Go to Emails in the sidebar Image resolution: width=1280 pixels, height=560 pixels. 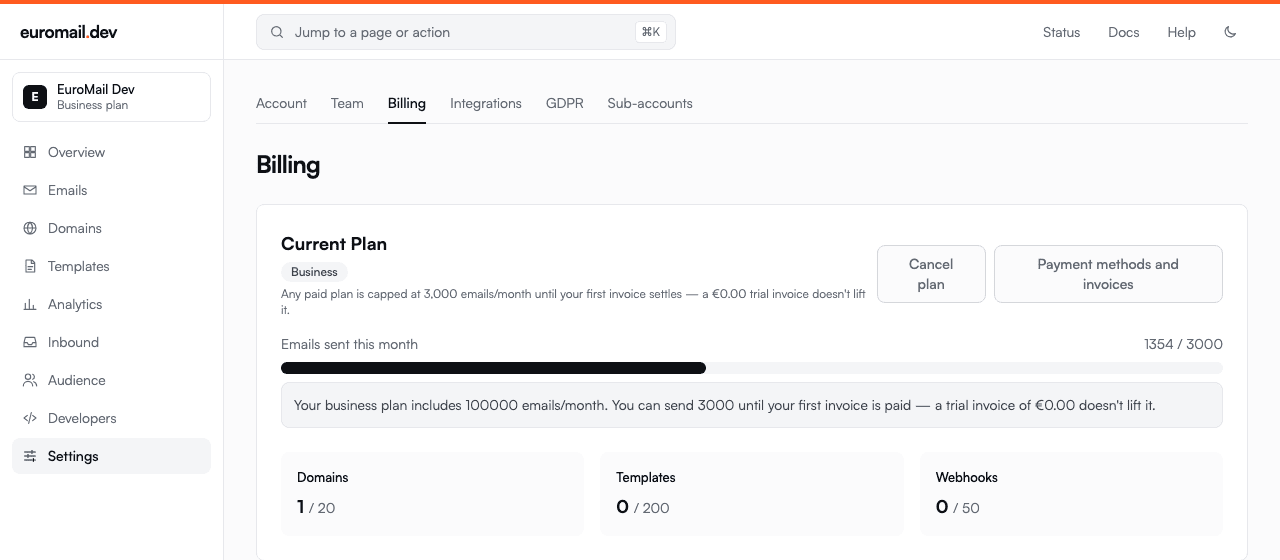coord(111,190)
